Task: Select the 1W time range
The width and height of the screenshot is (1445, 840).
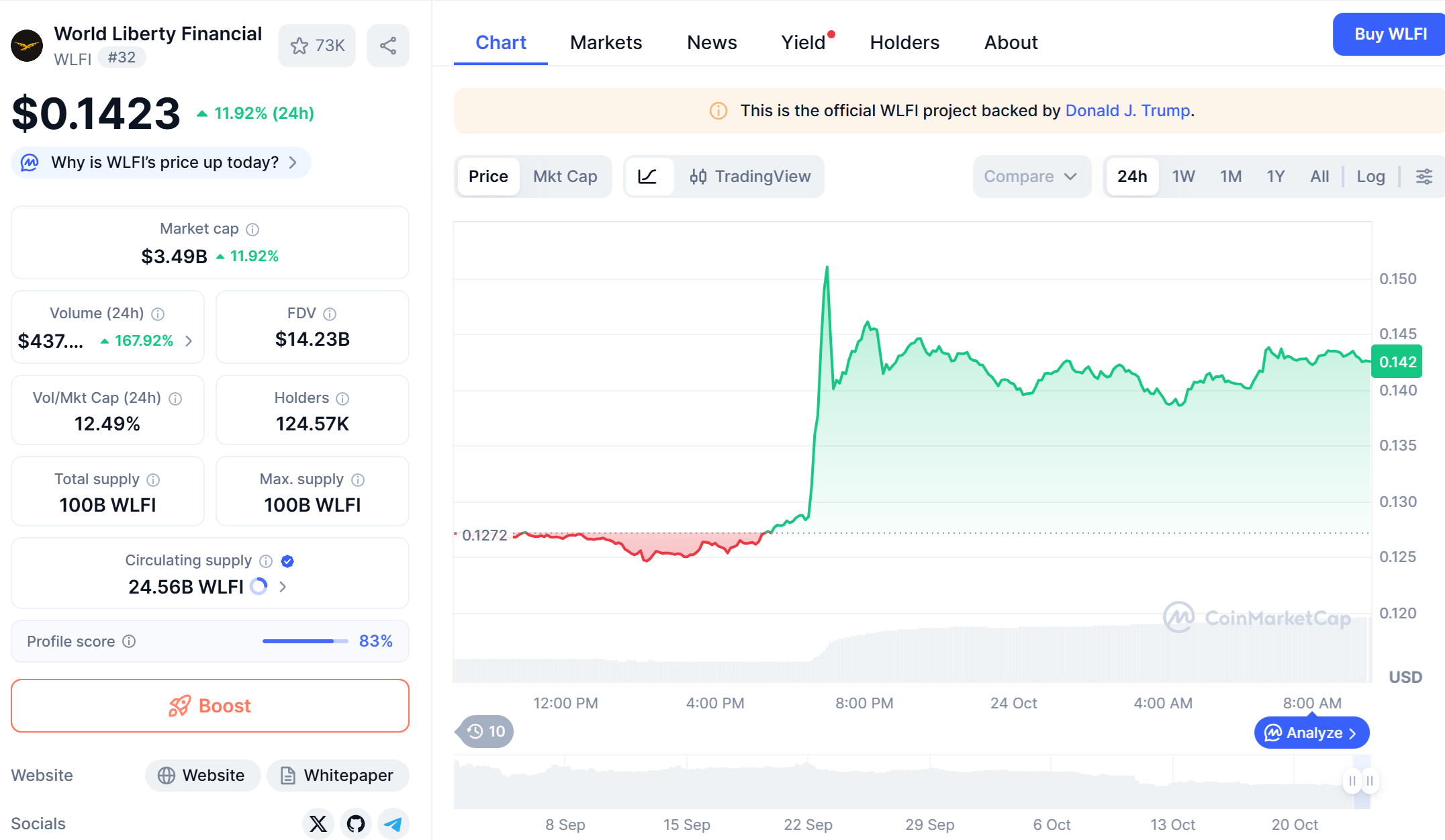Action: click(1183, 177)
